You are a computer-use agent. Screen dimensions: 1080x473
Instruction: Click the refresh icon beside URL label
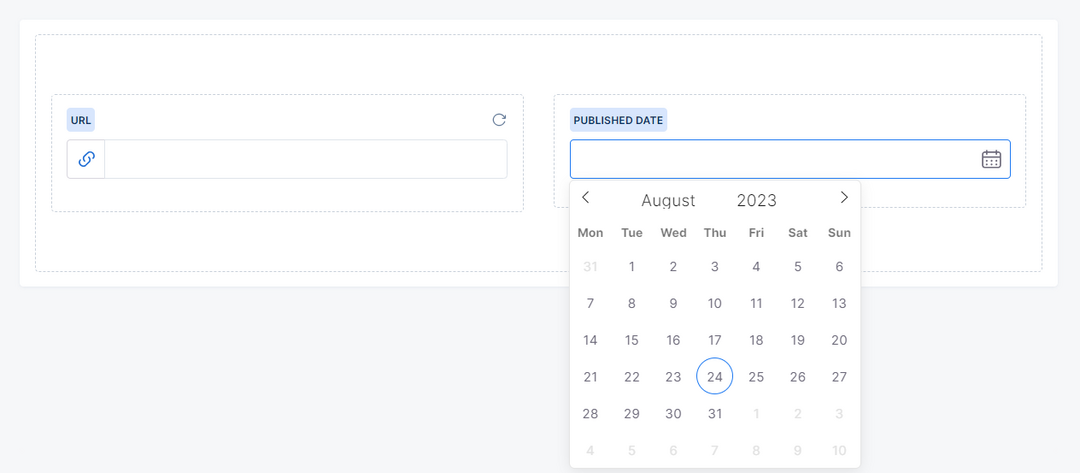499,120
